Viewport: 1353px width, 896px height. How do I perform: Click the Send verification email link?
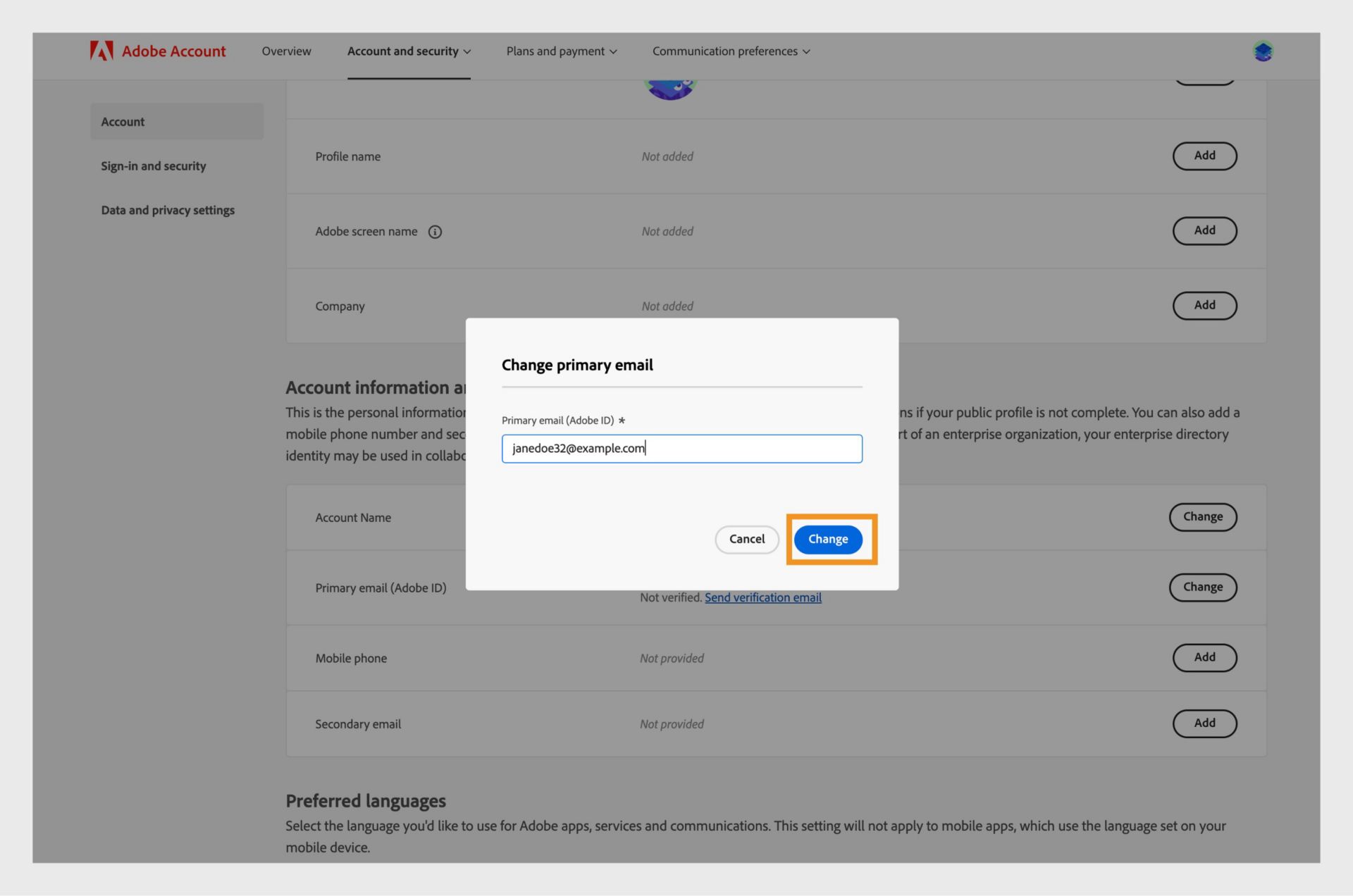pyautogui.click(x=763, y=598)
